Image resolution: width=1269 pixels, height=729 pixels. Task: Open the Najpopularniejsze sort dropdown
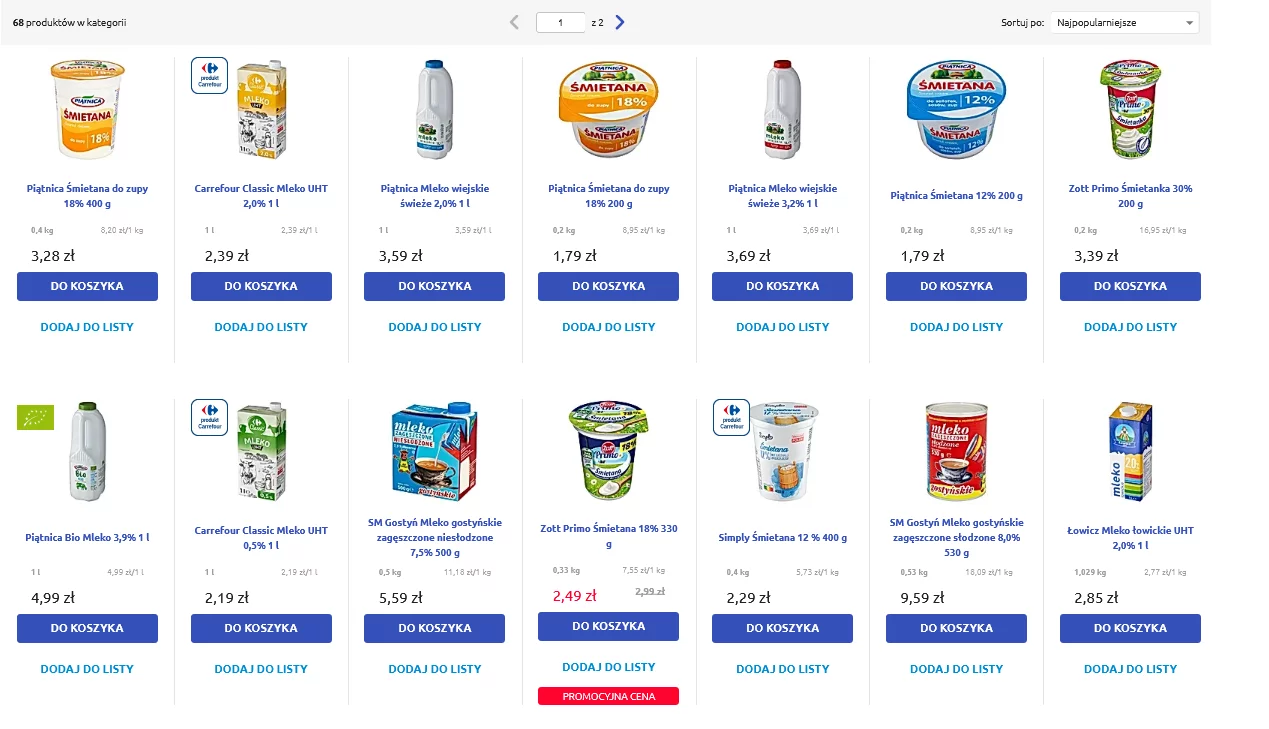click(1124, 22)
